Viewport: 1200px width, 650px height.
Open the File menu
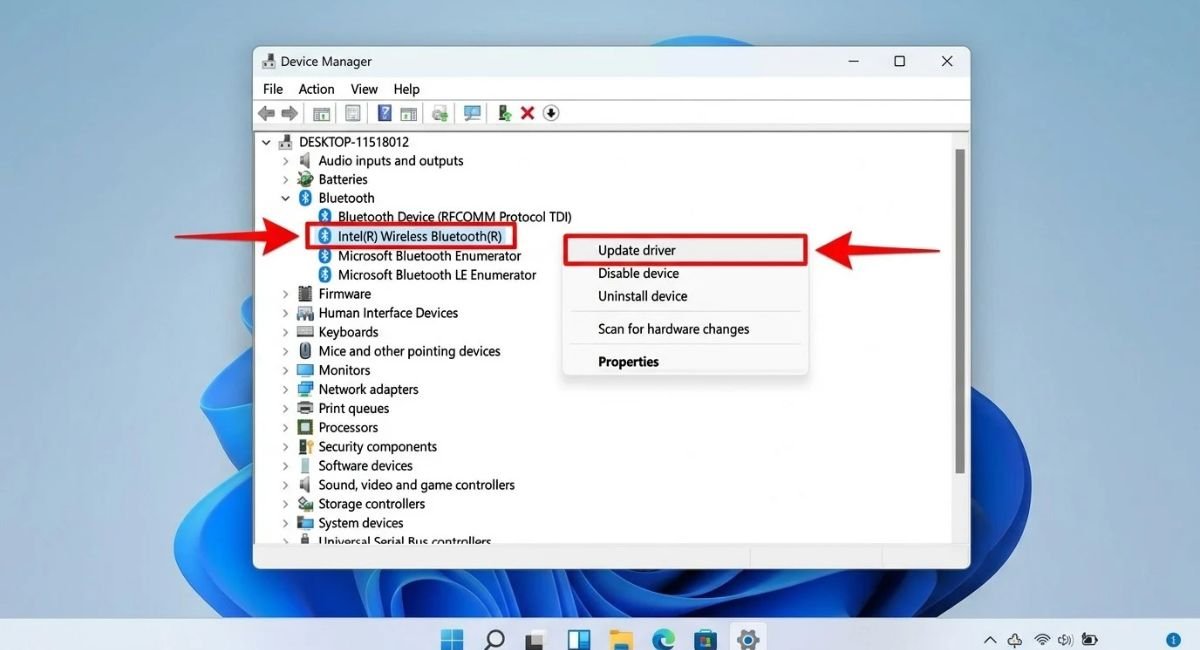click(x=273, y=89)
